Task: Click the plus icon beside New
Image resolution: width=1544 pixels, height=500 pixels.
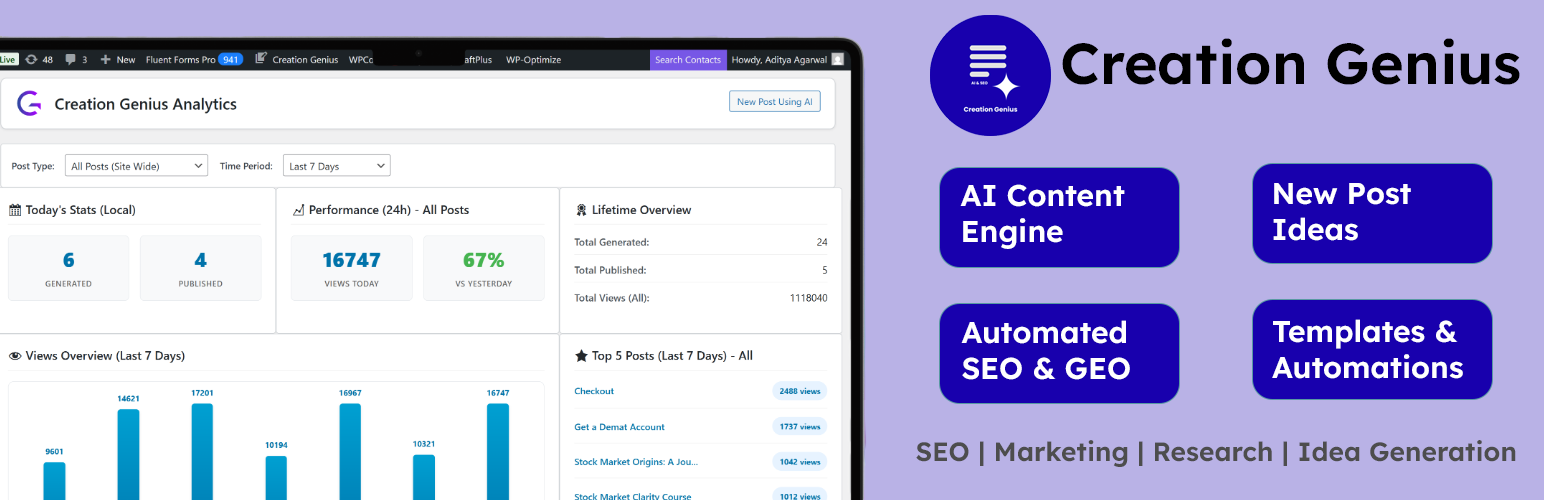Action: pos(105,60)
